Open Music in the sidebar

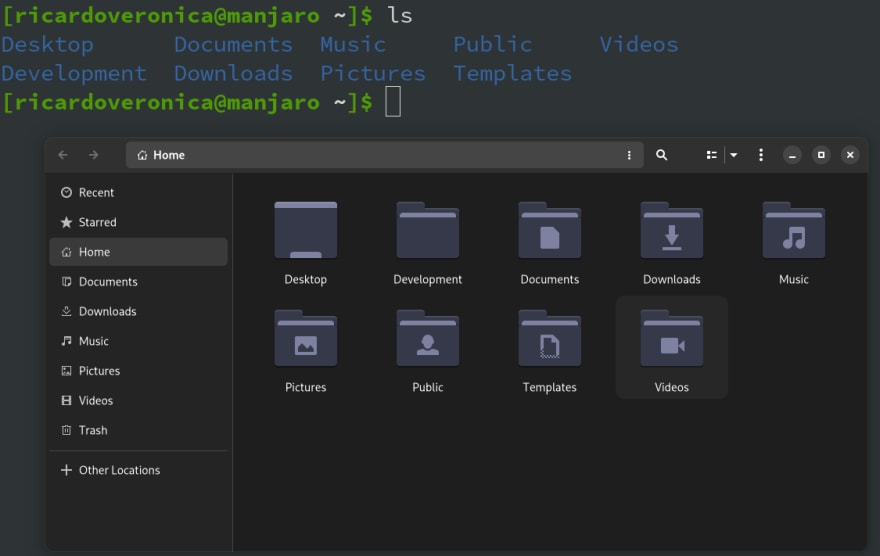pos(138,341)
